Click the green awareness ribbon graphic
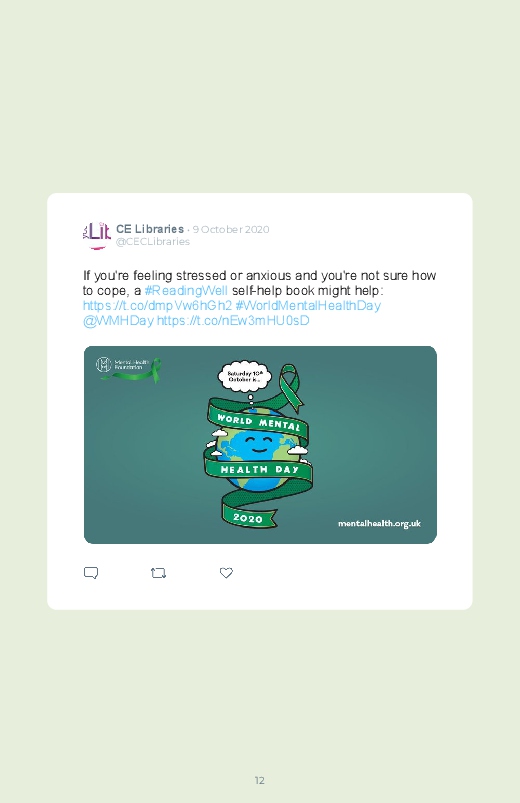This screenshot has height=803, width=520. 291,387
